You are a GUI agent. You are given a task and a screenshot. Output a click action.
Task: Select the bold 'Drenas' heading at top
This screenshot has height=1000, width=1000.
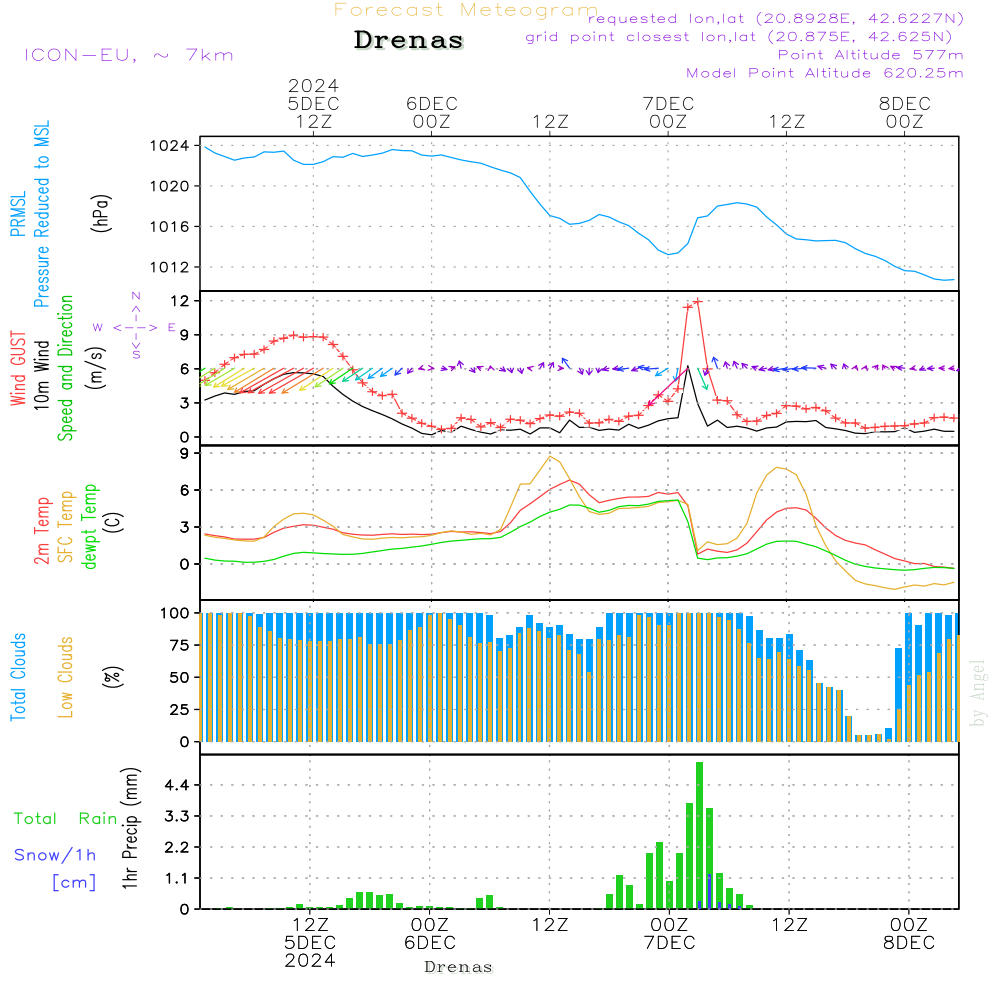pyautogui.click(x=409, y=40)
